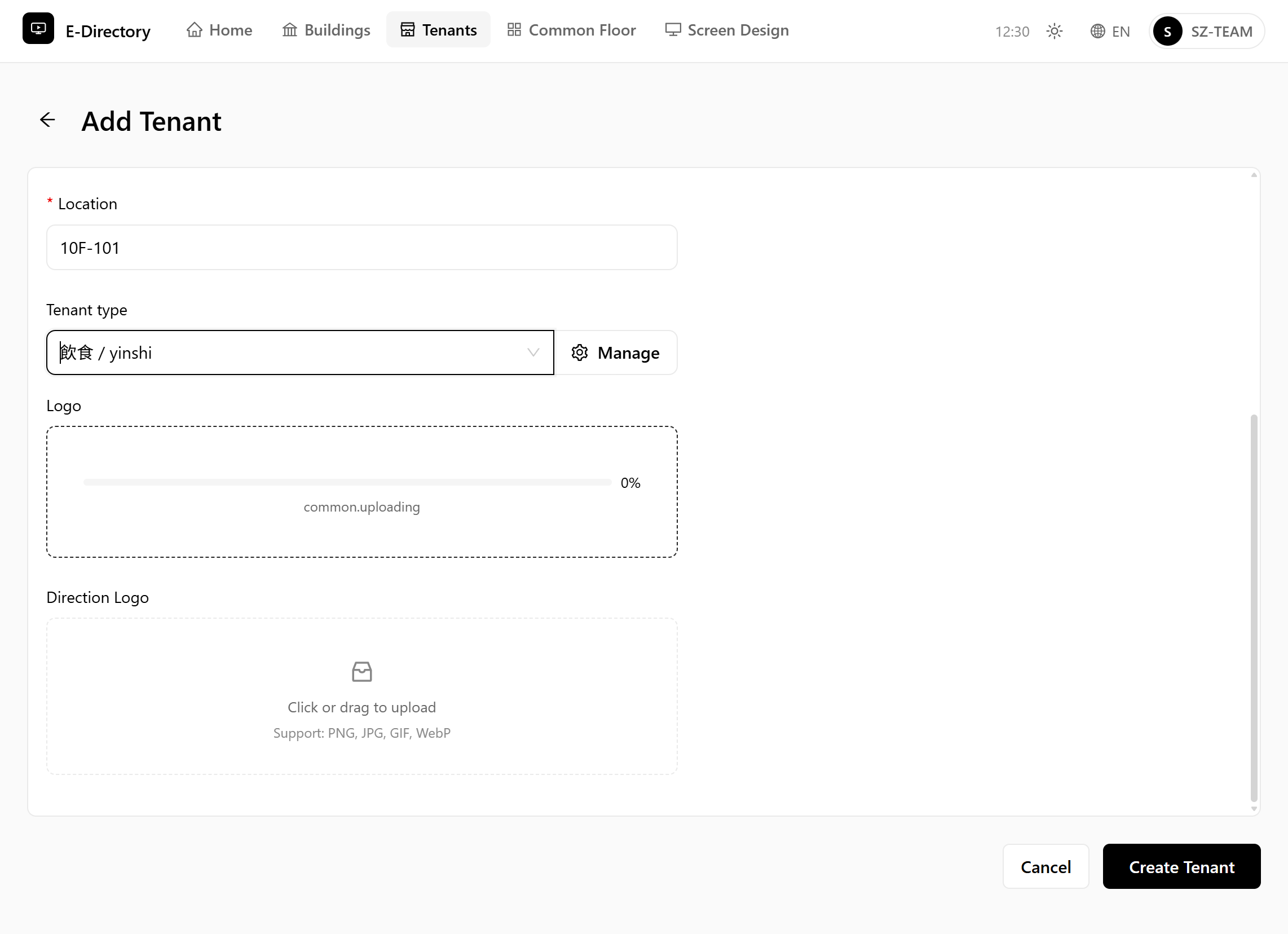Go to the Screen Design tab
This screenshot has width=1288, height=934.
click(727, 29)
